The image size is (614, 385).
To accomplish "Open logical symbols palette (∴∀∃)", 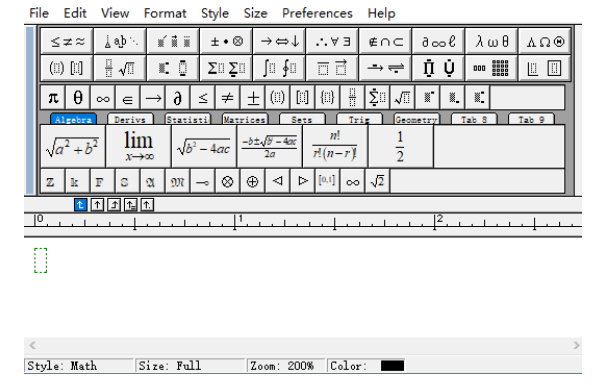I will point(332,41).
